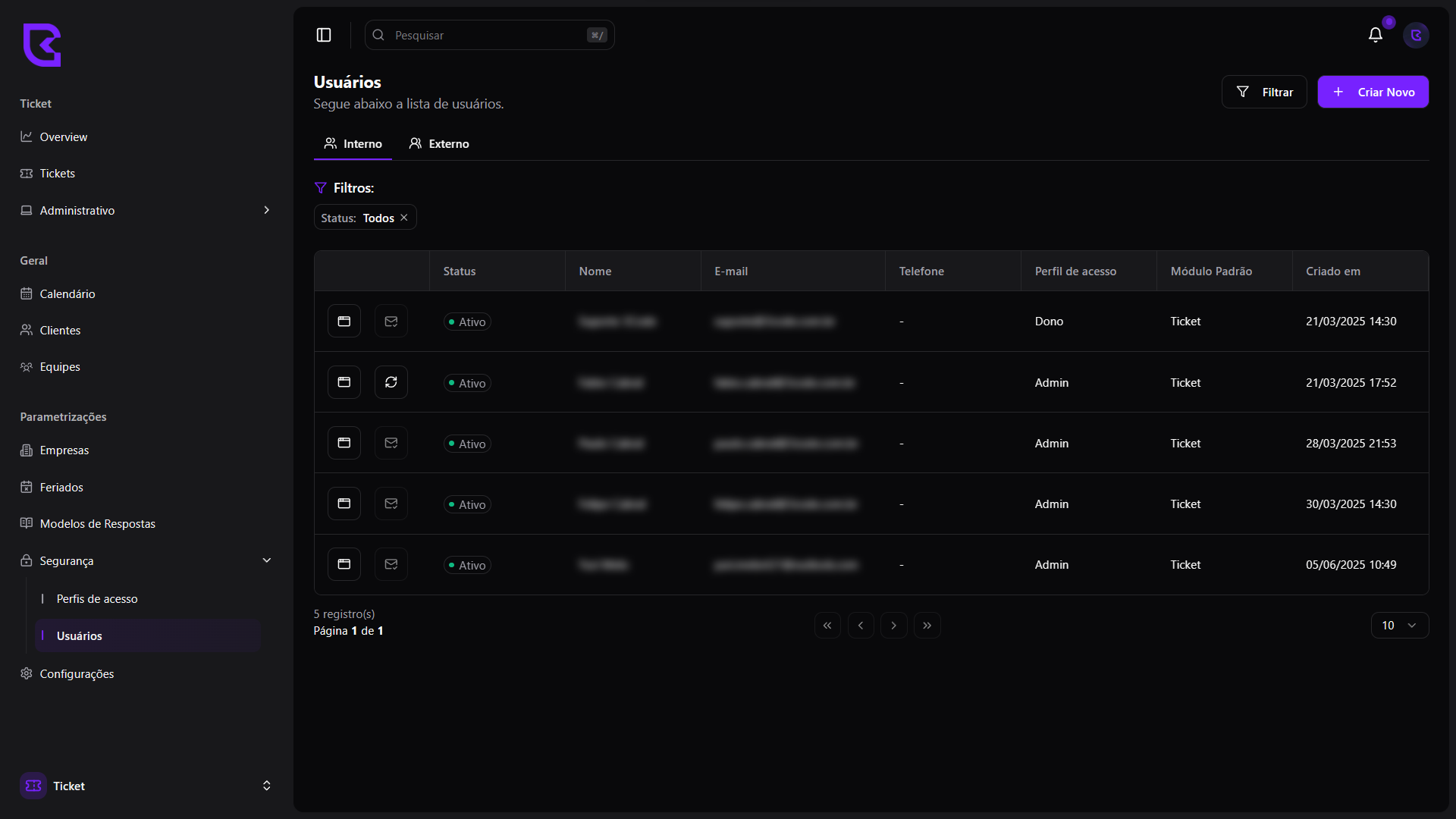Viewport: 1456px width, 819px height.
Task: Open details icon of 05/06/2025 user row
Action: pos(344,564)
